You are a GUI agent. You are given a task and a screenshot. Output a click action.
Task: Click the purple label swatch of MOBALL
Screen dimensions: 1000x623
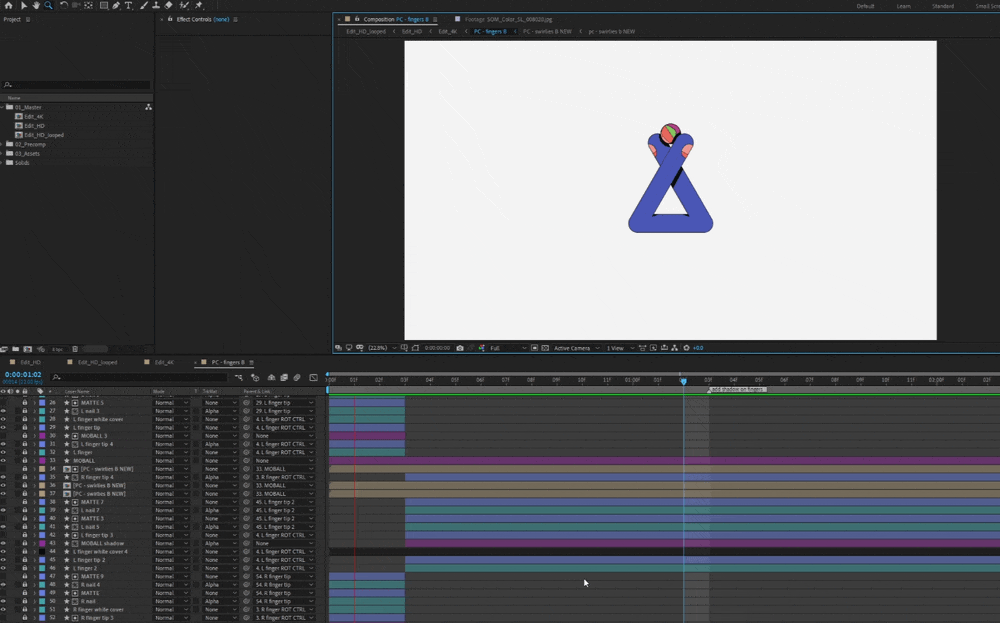pyautogui.click(x=42, y=460)
